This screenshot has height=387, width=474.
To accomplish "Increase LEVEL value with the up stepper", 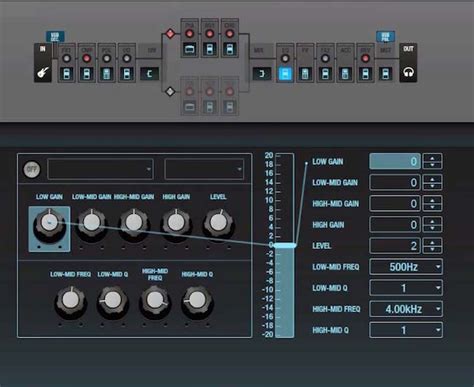I will 432,242.
